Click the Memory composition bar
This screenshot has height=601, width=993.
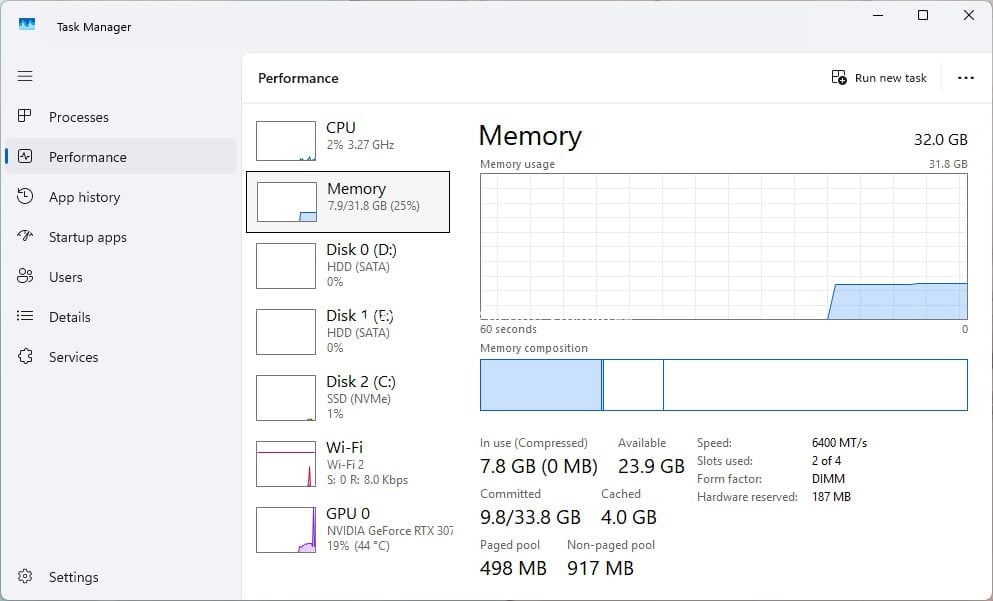pyautogui.click(x=723, y=385)
